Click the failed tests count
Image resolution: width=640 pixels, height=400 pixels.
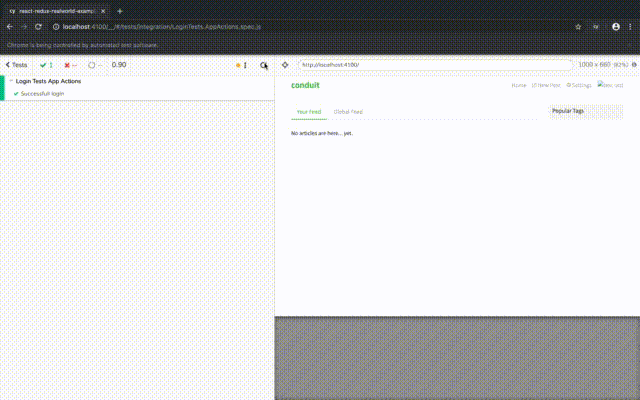70,65
